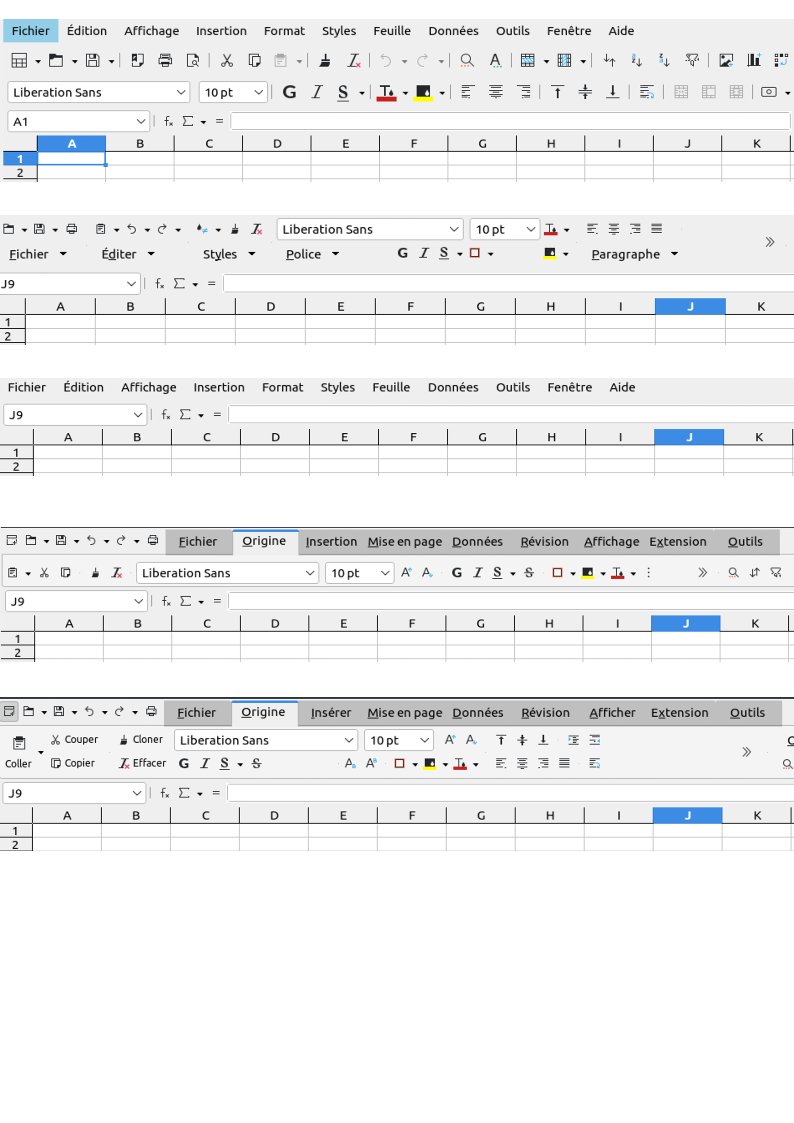Click the large scissors Cut icon in top toolbar

click(227, 61)
